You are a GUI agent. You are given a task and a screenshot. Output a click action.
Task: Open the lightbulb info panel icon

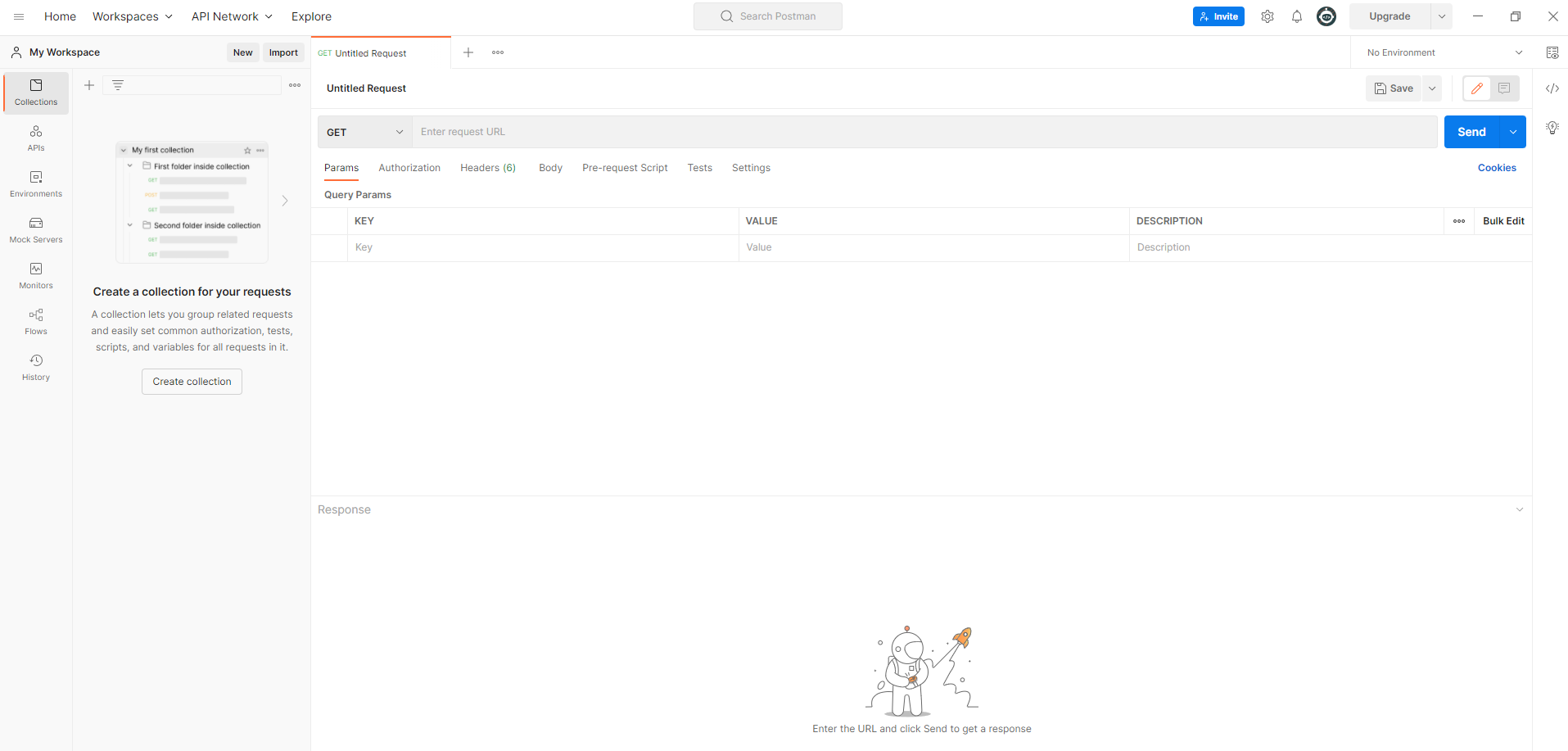[x=1552, y=128]
